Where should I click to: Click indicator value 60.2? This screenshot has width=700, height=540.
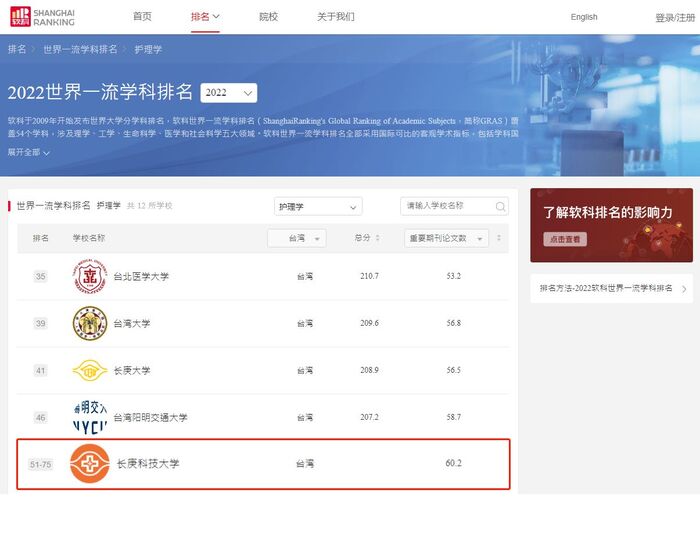454,463
